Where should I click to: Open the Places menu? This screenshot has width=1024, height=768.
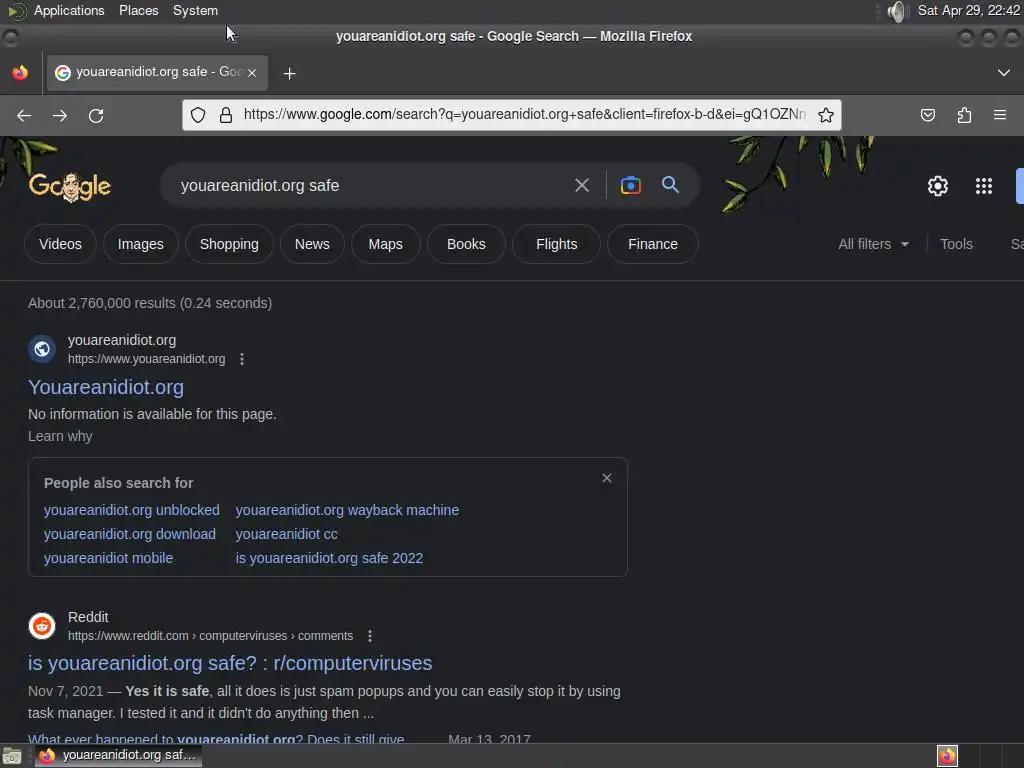pyautogui.click(x=138, y=10)
